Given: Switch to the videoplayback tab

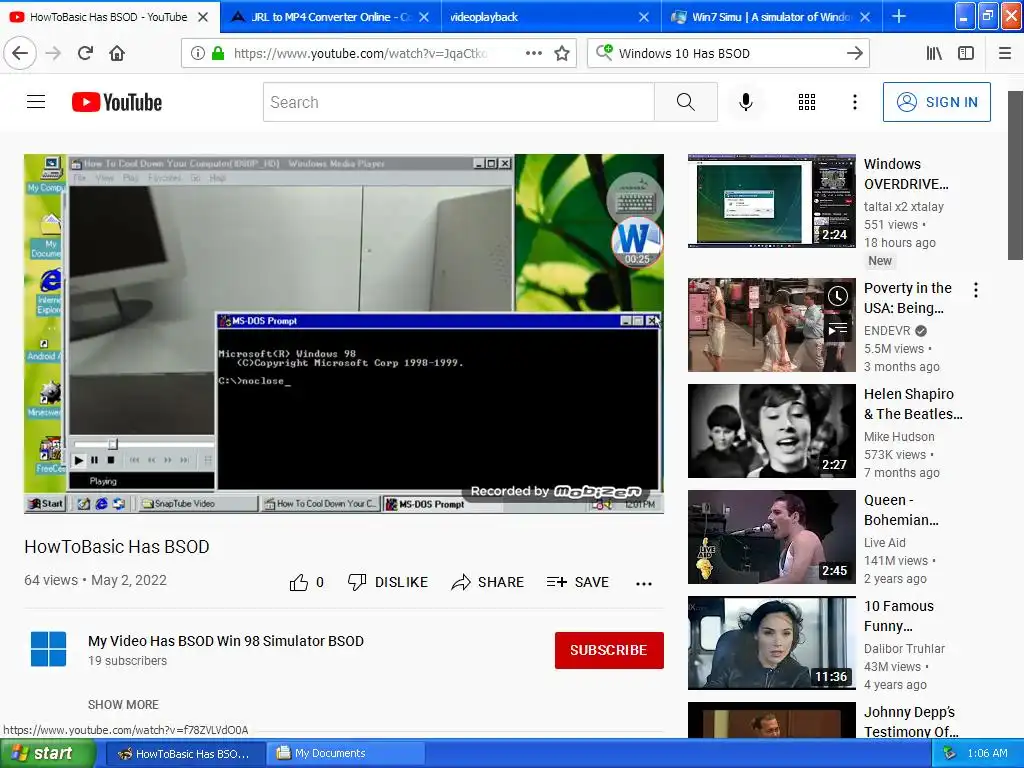Looking at the screenshot, I should point(551,17).
